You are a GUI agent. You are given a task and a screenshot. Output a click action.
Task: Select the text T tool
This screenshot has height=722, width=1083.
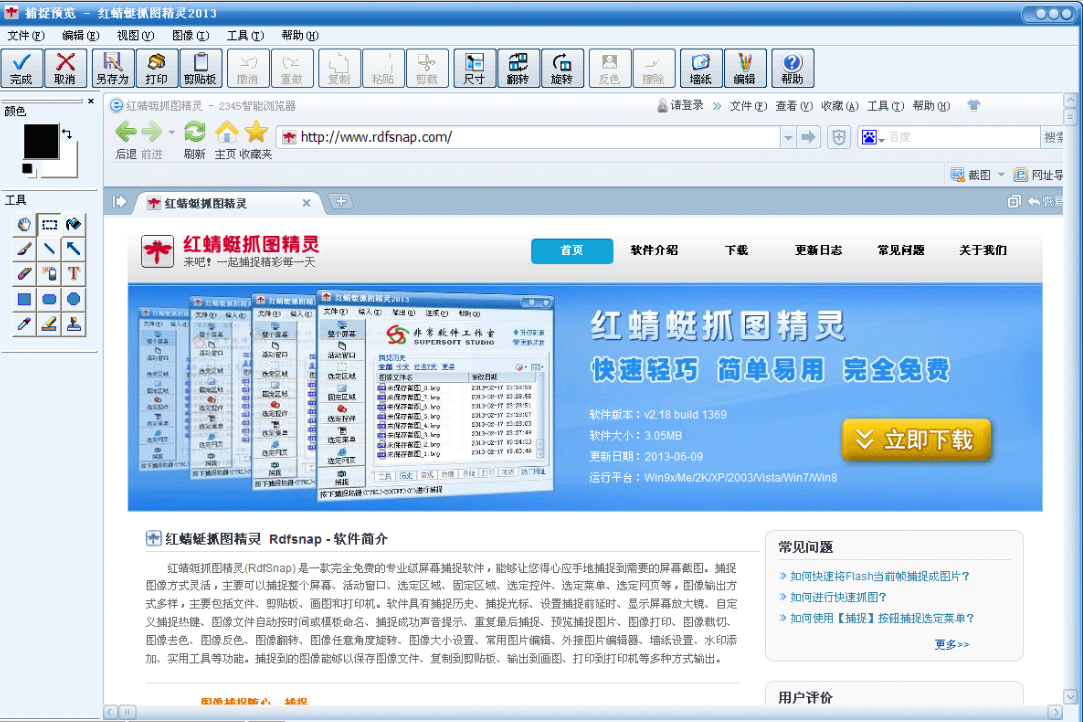[73, 274]
